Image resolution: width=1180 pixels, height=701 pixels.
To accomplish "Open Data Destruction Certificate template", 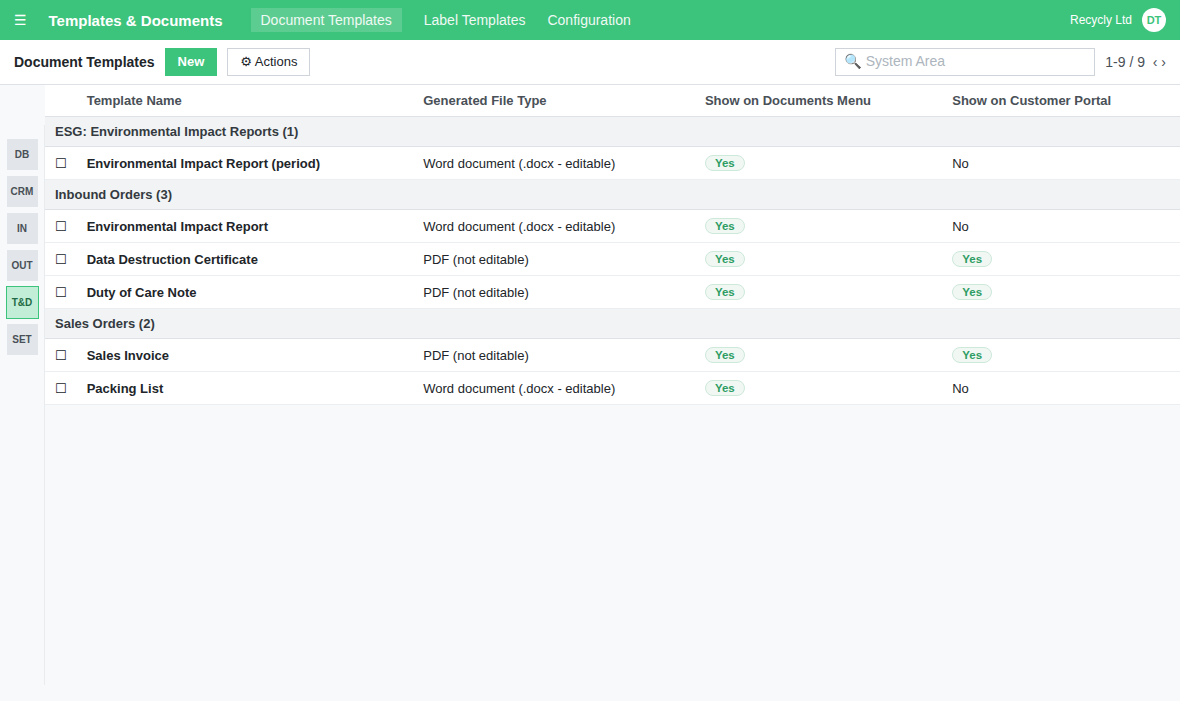I will point(172,260).
